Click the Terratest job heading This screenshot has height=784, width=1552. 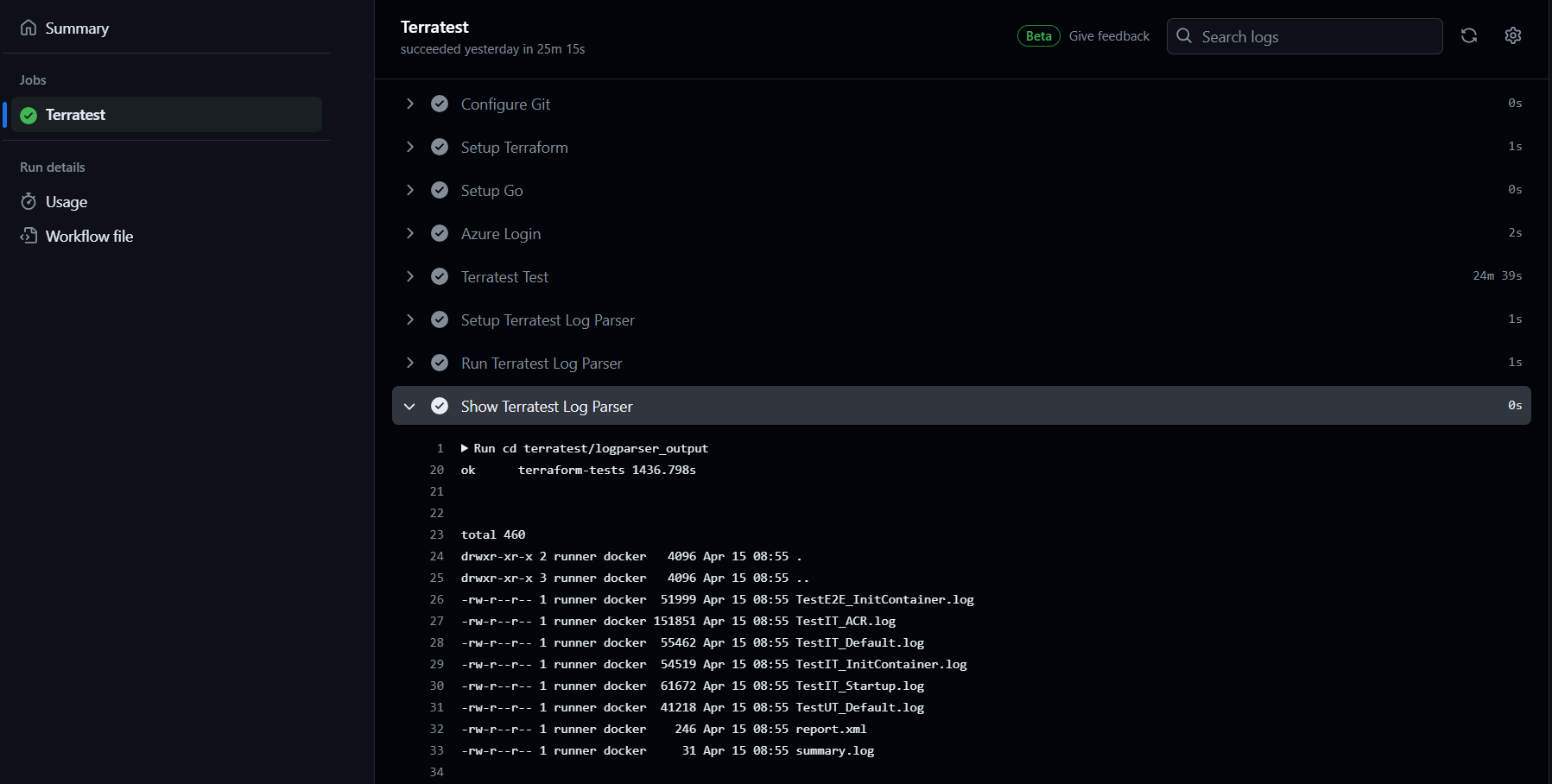coord(434,27)
